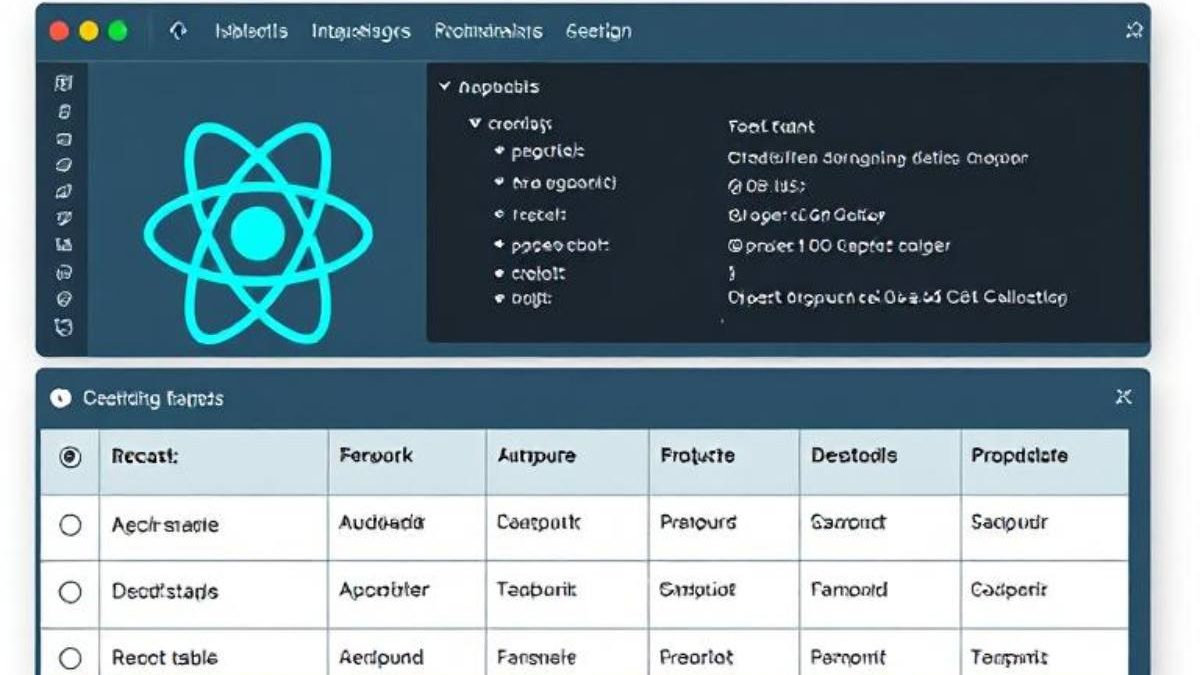Image resolution: width=1200 pixels, height=675 pixels.
Task: Click the bottommost icon in the left sidebar
Action: click(63, 326)
